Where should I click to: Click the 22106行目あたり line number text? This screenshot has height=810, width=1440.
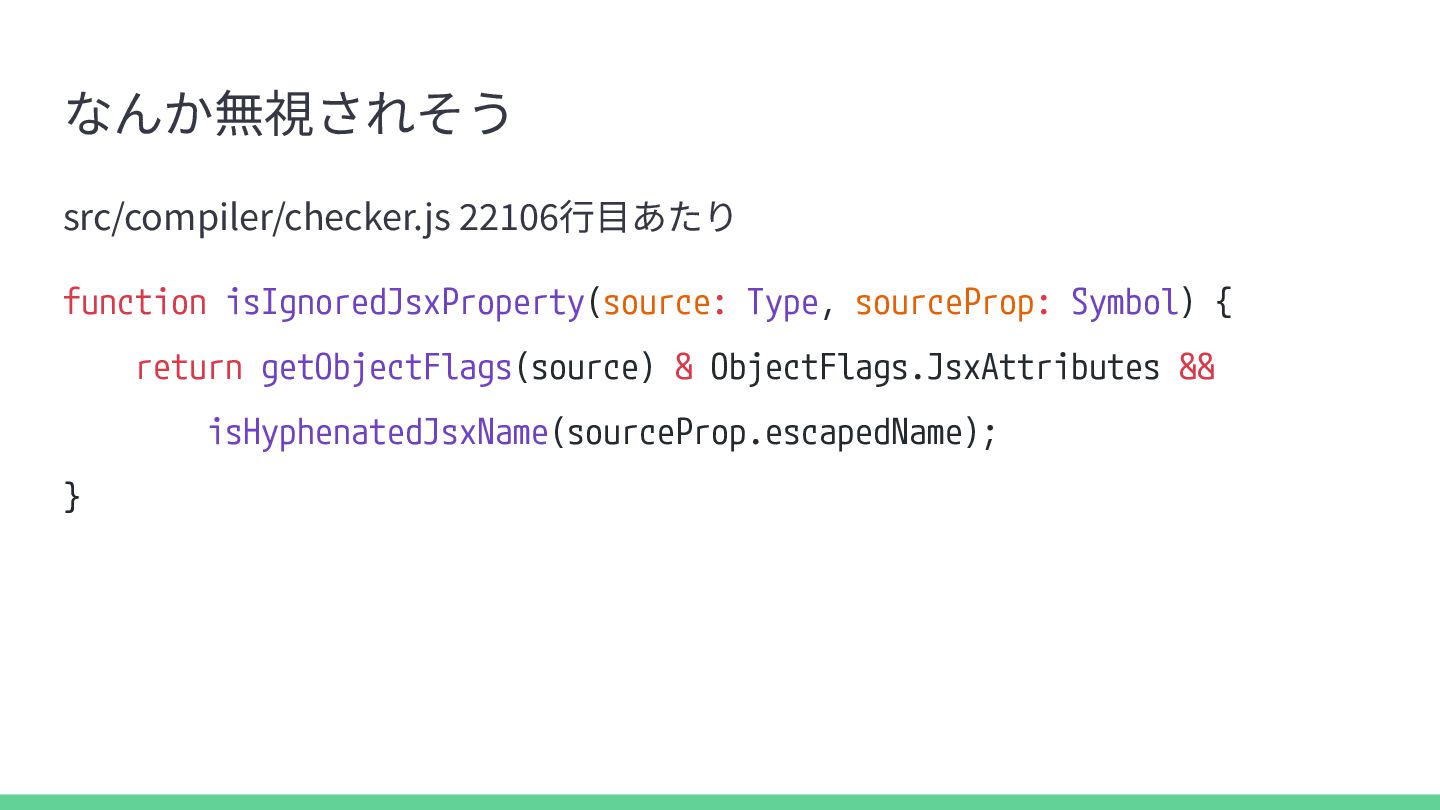597,216
